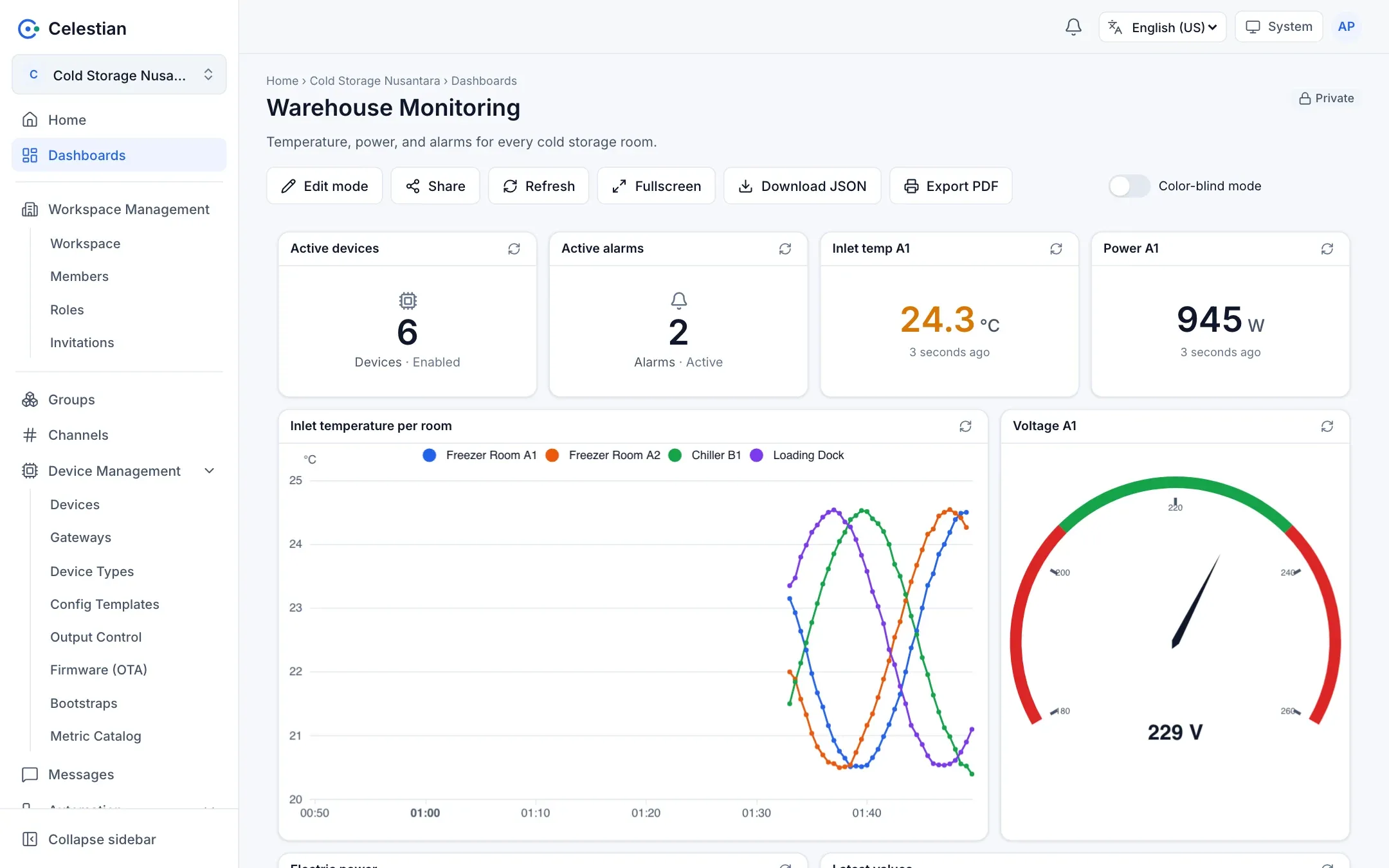Screen dimensions: 1389x868
Task: Click the Celestian logo icon
Action: click(28, 28)
